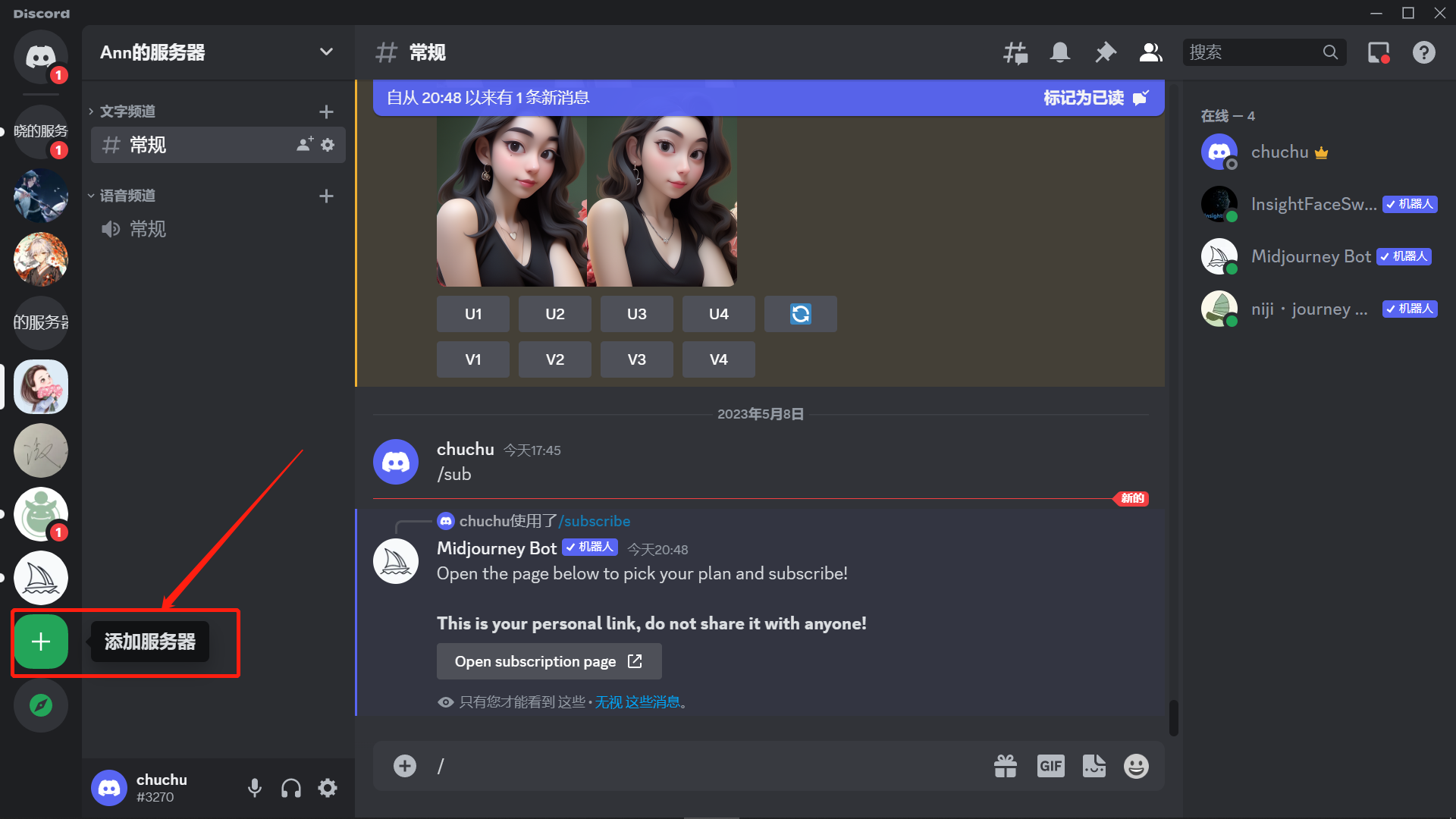Screen dimensions: 1456x819
Task: Click the re-roll refresh button
Action: pyautogui.click(x=800, y=314)
